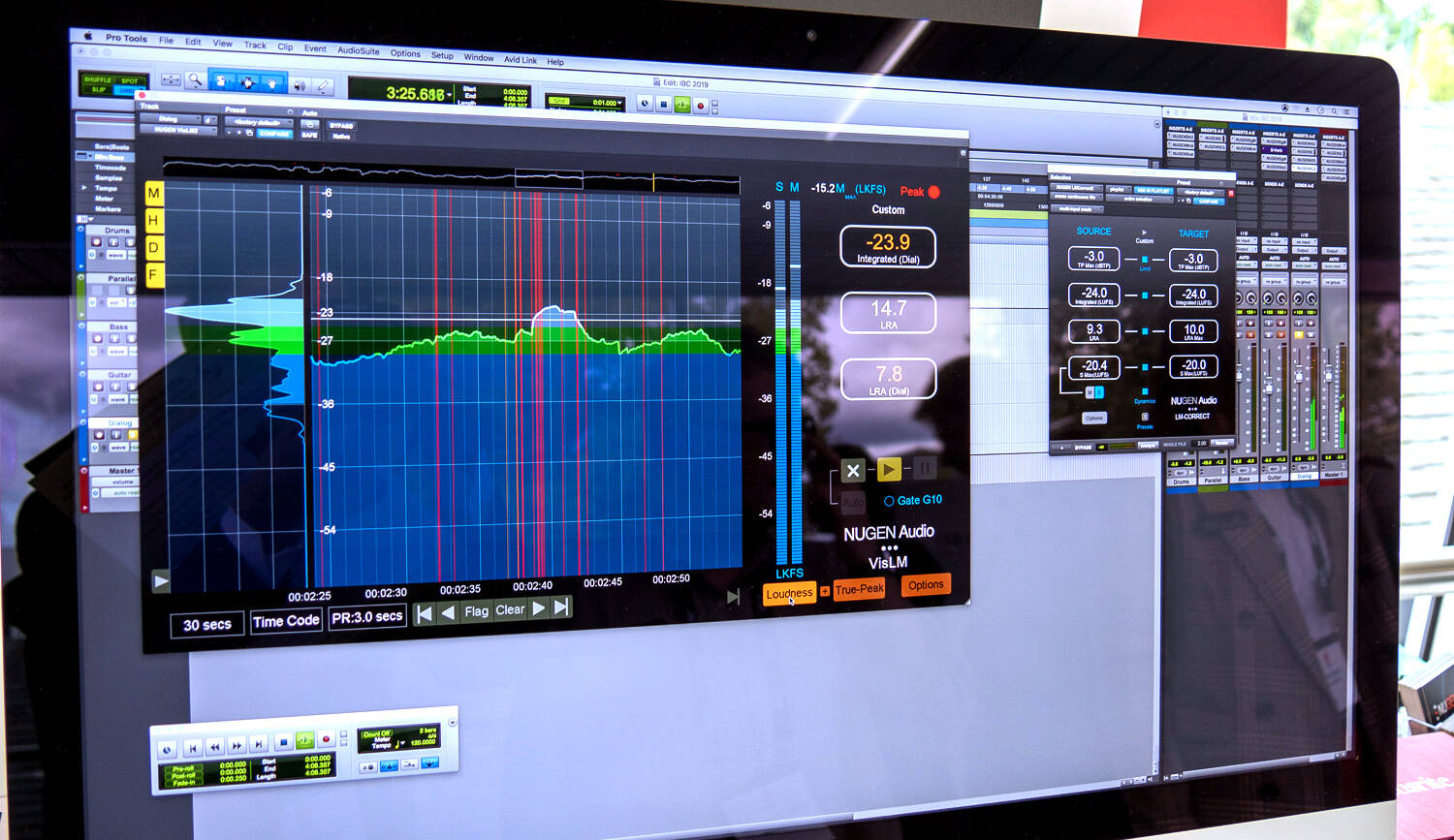Open the Apple menu
This screenshot has width=1454, height=840.
(x=87, y=36)
